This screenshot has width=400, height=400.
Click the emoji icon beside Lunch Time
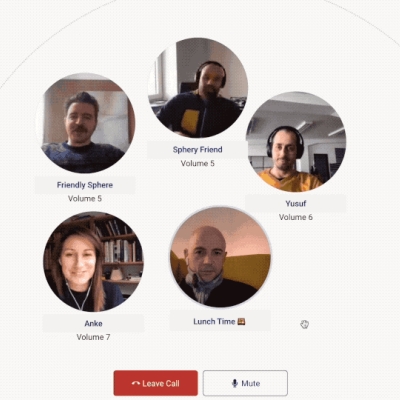(x=241, y=322)
